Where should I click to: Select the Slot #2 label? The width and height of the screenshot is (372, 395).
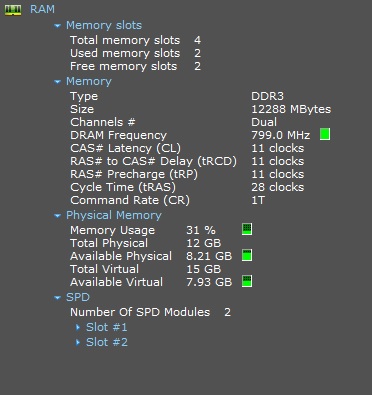point(107,342)
